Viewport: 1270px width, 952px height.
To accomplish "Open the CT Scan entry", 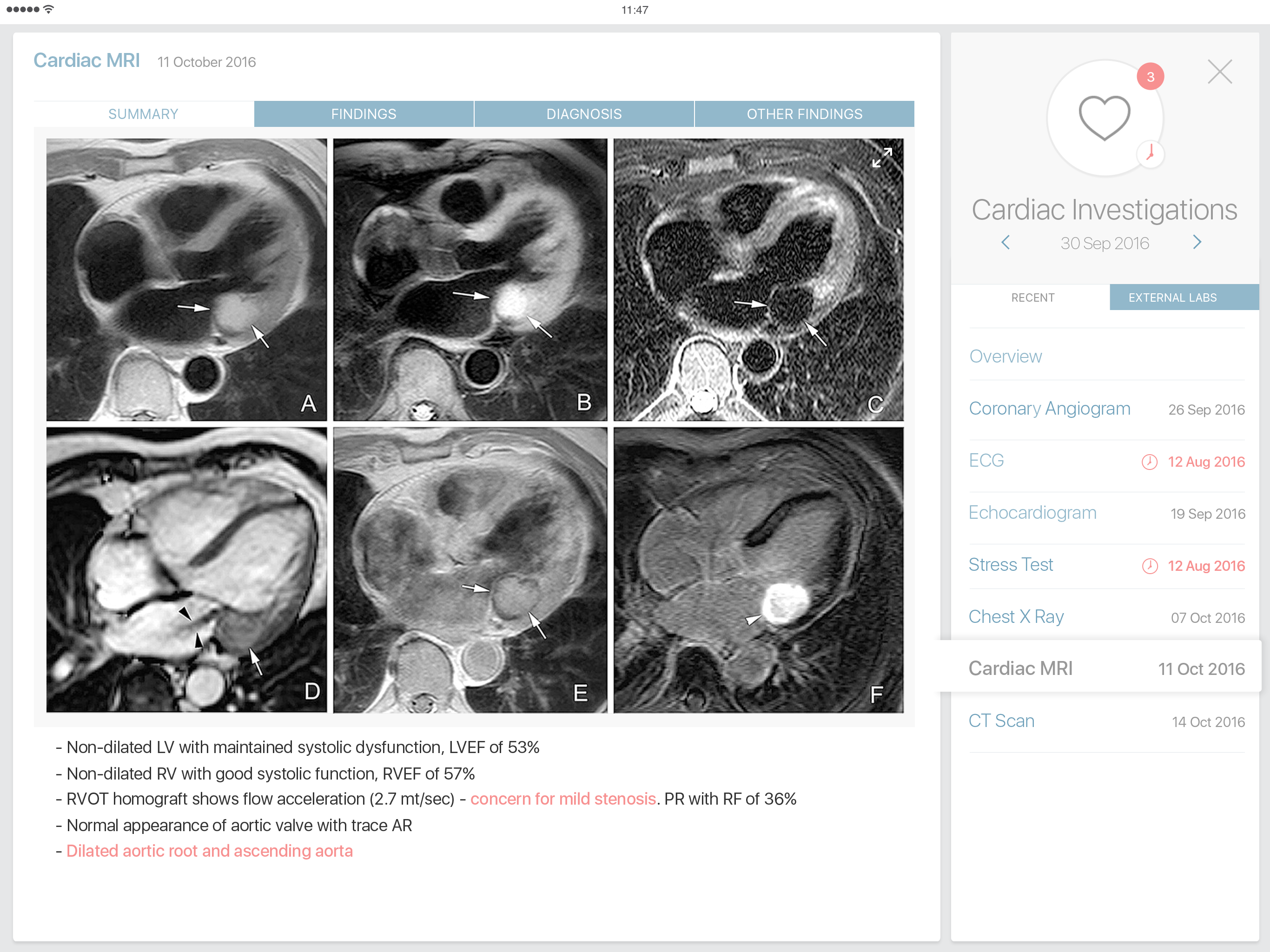I will [1001, 721].
